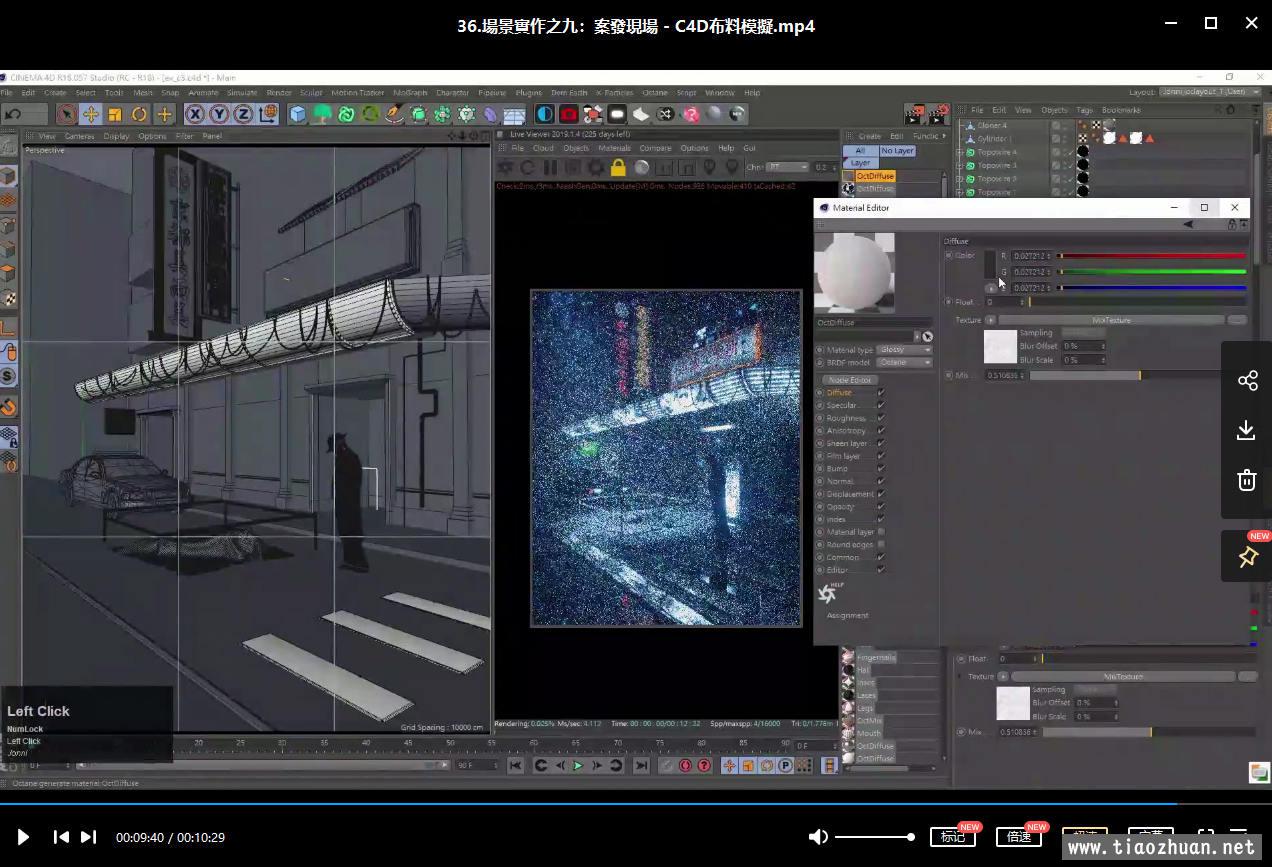The height and width of the screenshot is (867, 1272).
Task: Play the video with the player play button
Action: pos(23,837)
